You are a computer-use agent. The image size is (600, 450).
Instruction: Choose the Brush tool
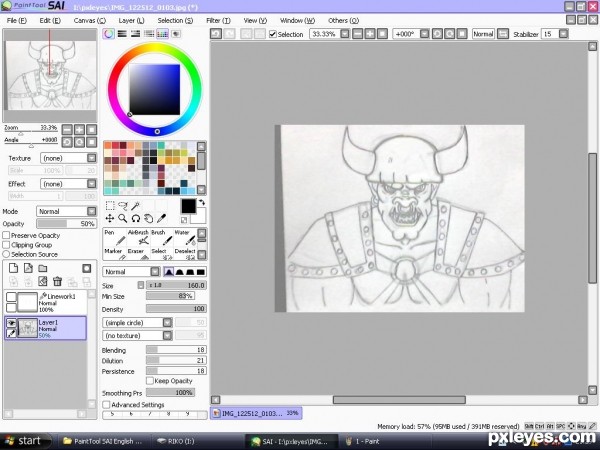click(161, 238)
